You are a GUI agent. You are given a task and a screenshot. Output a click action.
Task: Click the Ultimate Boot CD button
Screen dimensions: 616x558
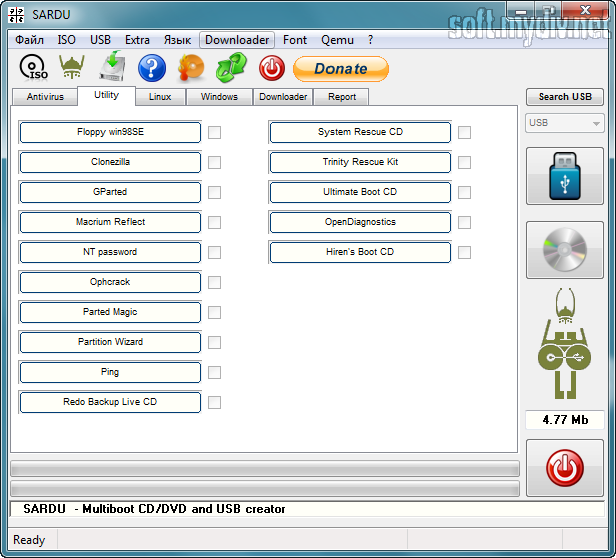pyautogui.click(x=360, y=192)
